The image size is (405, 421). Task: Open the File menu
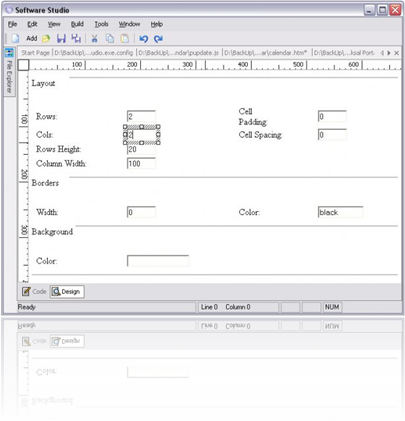coord(12,24)
